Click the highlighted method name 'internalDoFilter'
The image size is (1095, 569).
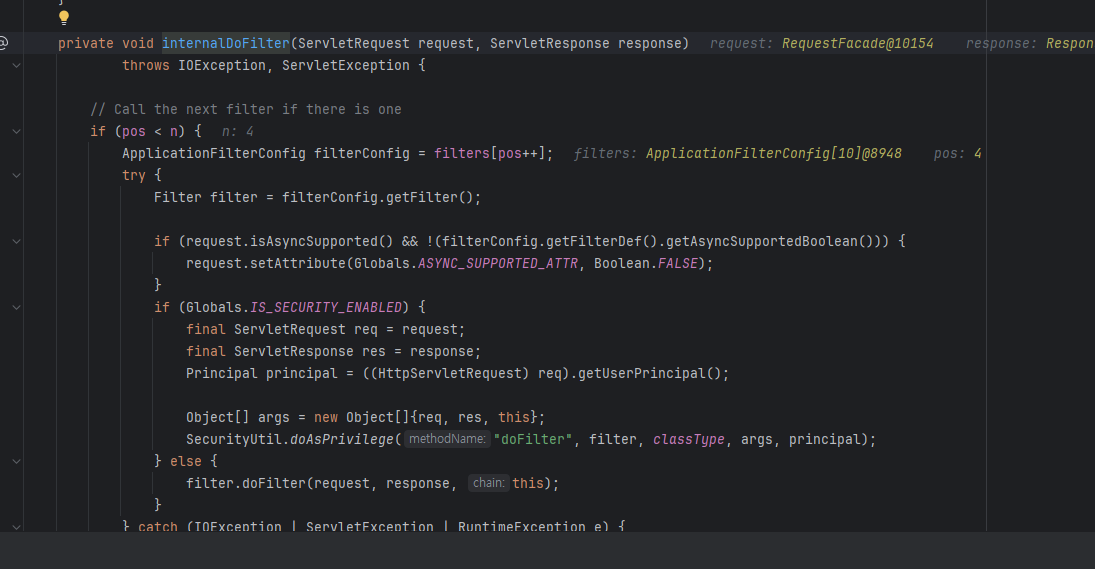pos(226,43)
